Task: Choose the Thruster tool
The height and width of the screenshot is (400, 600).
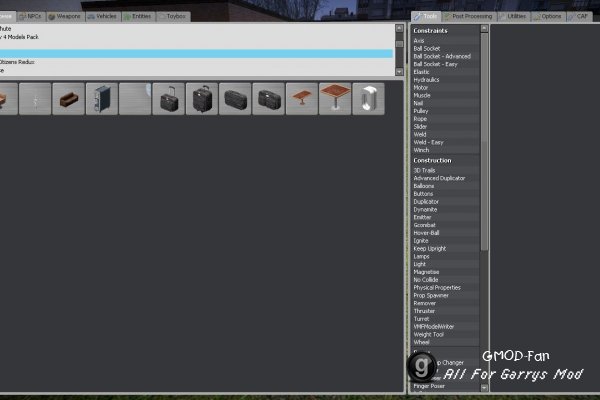Action: (445, 311)
